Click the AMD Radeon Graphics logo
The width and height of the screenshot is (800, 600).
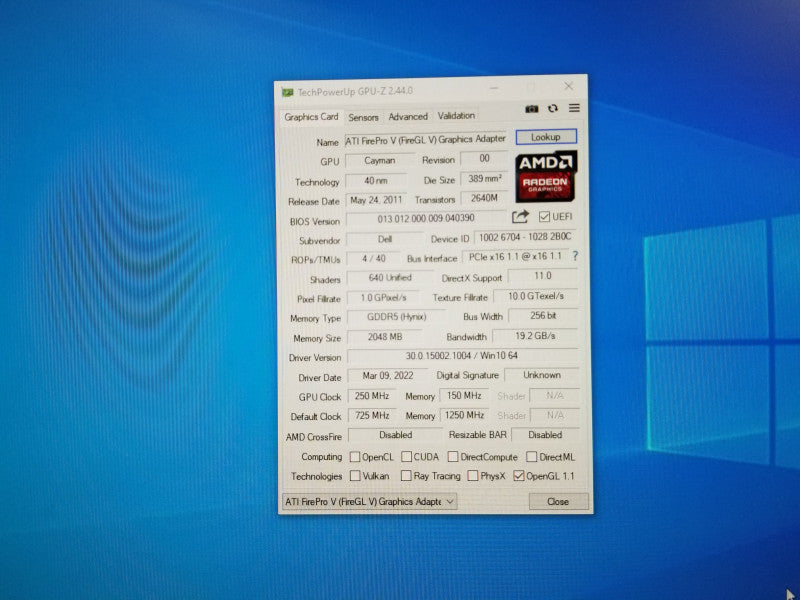(546, 176)
